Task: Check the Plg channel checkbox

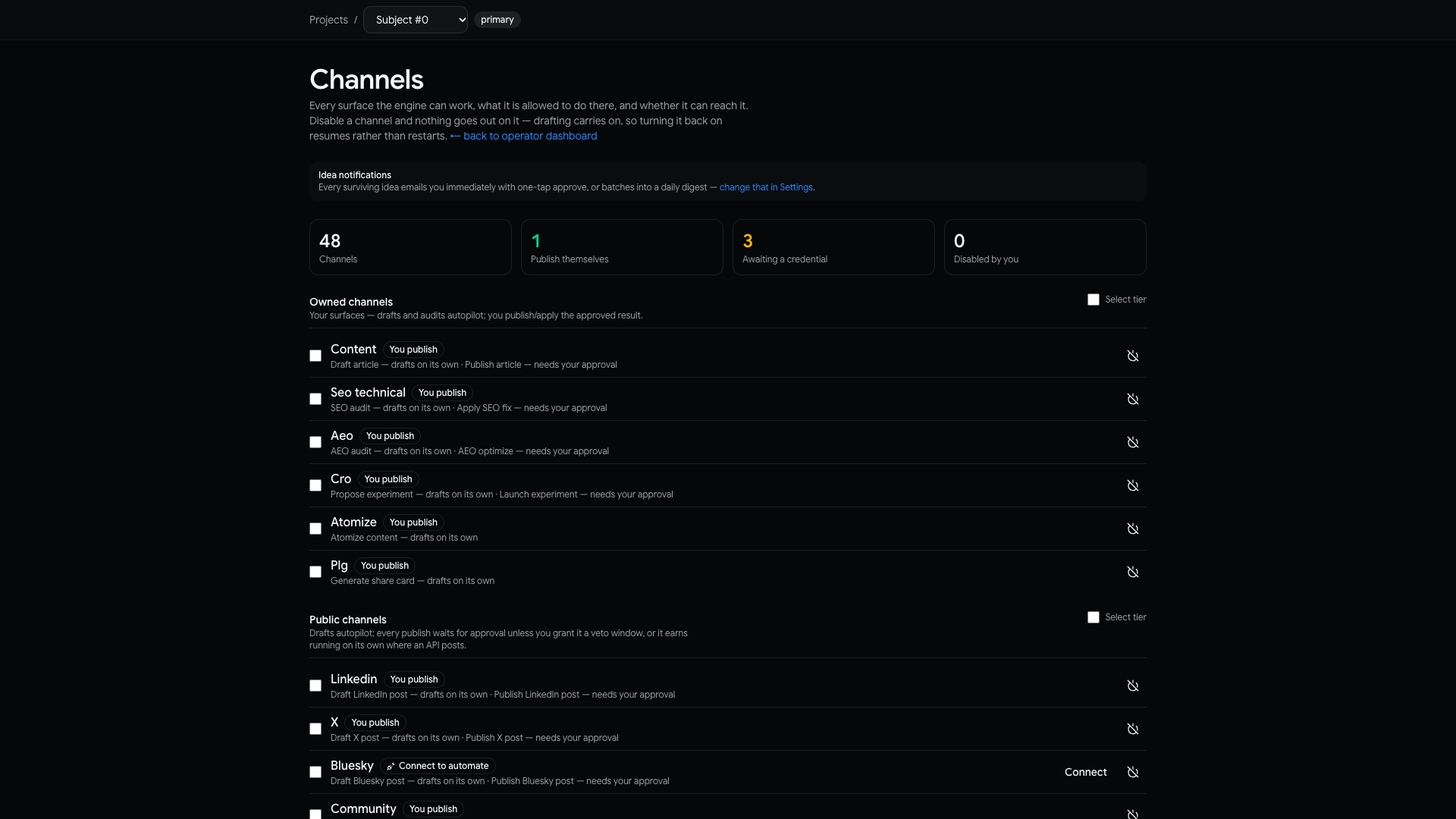Action: pos(315,572)
